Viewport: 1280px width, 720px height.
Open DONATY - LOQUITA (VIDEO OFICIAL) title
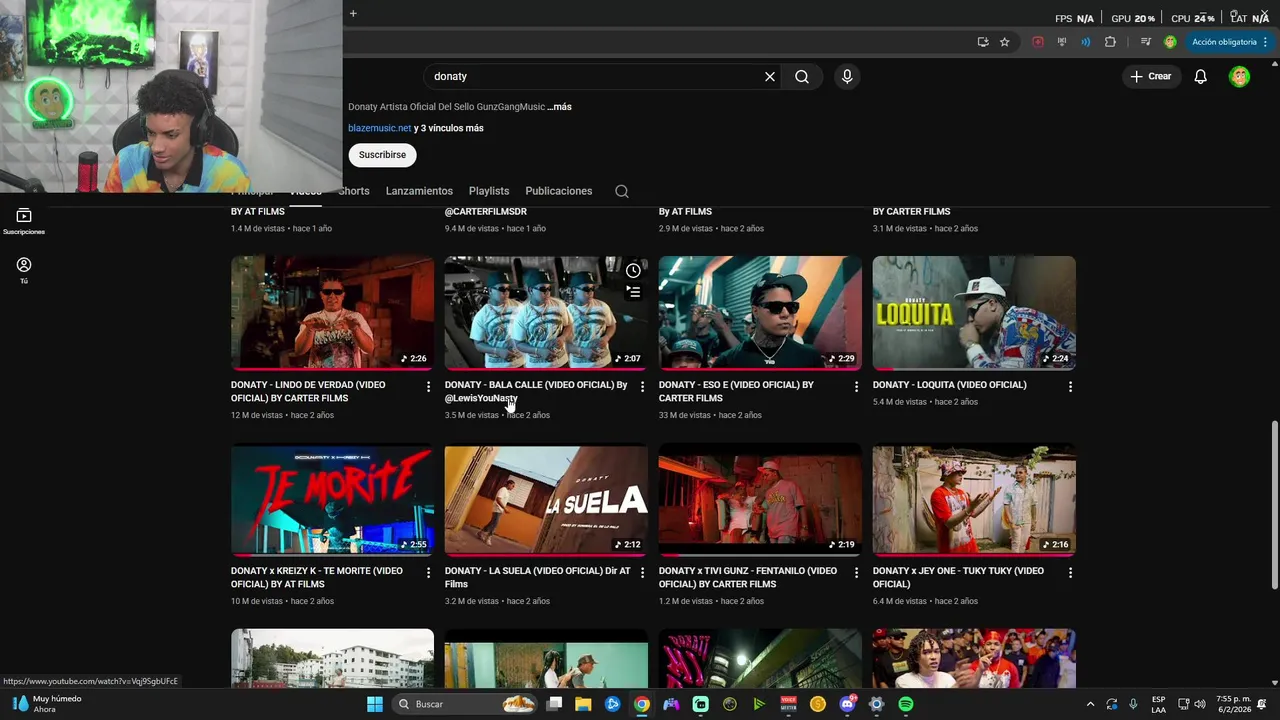click(x=950, y=385)
